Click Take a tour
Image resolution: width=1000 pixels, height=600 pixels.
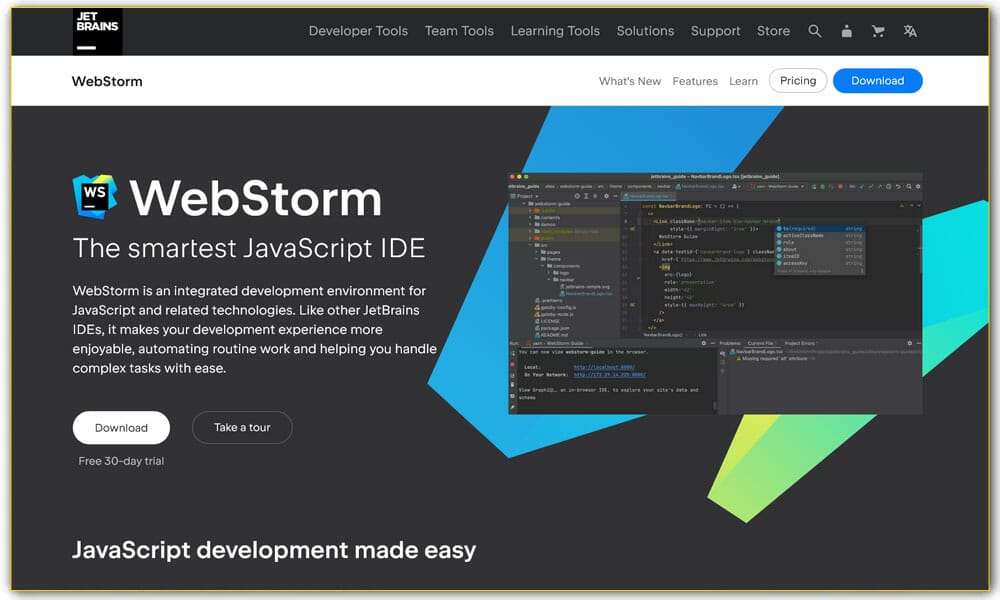coord(242,427)
